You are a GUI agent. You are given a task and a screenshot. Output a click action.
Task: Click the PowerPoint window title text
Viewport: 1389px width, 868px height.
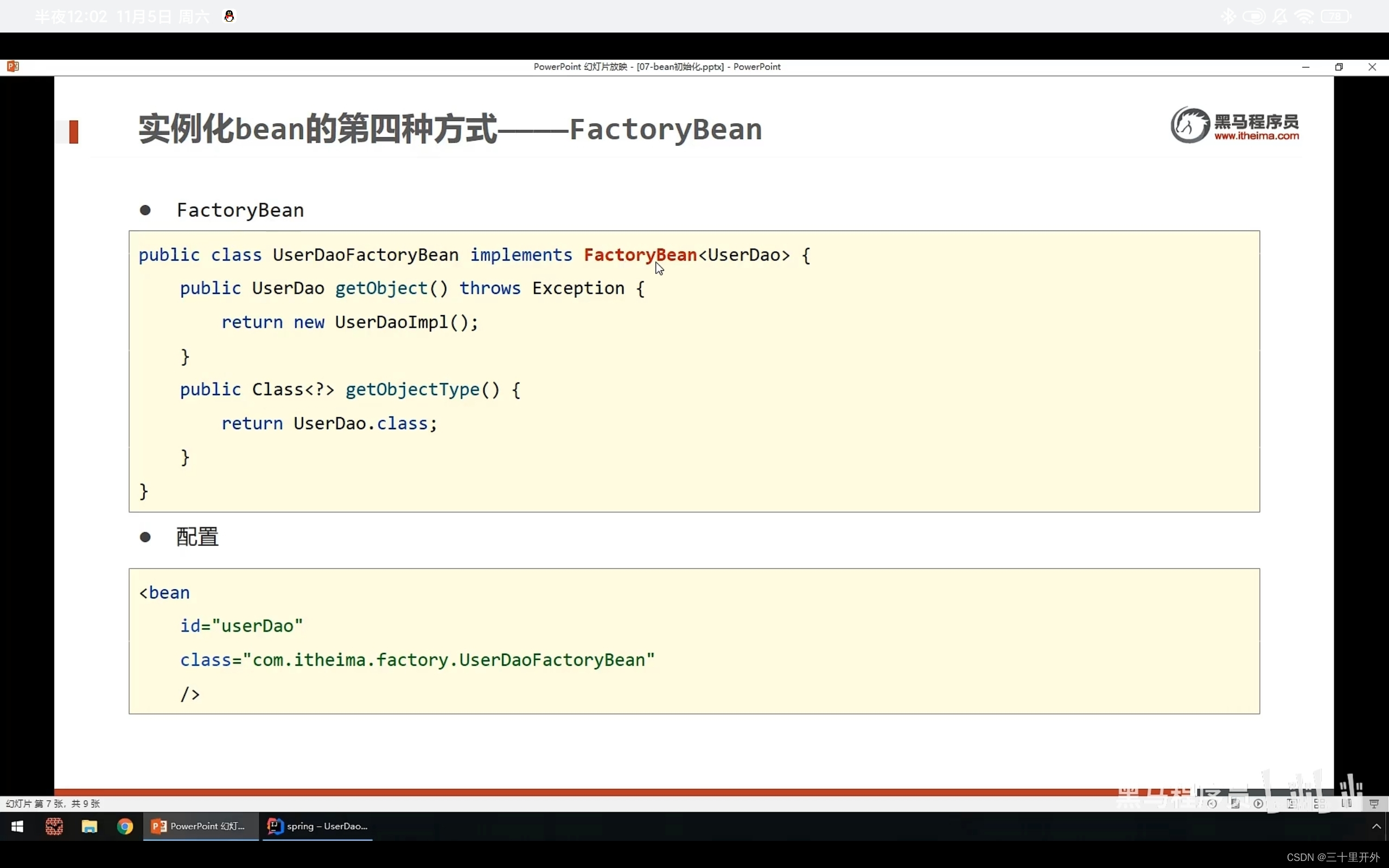coord(657,67)
